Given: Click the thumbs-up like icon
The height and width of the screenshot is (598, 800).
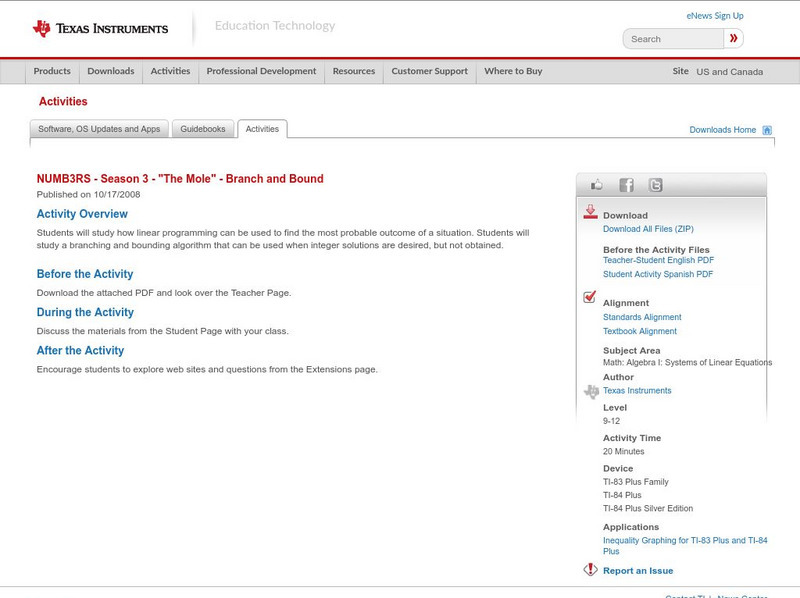Looking at the screenshot, I should point(597,185).
